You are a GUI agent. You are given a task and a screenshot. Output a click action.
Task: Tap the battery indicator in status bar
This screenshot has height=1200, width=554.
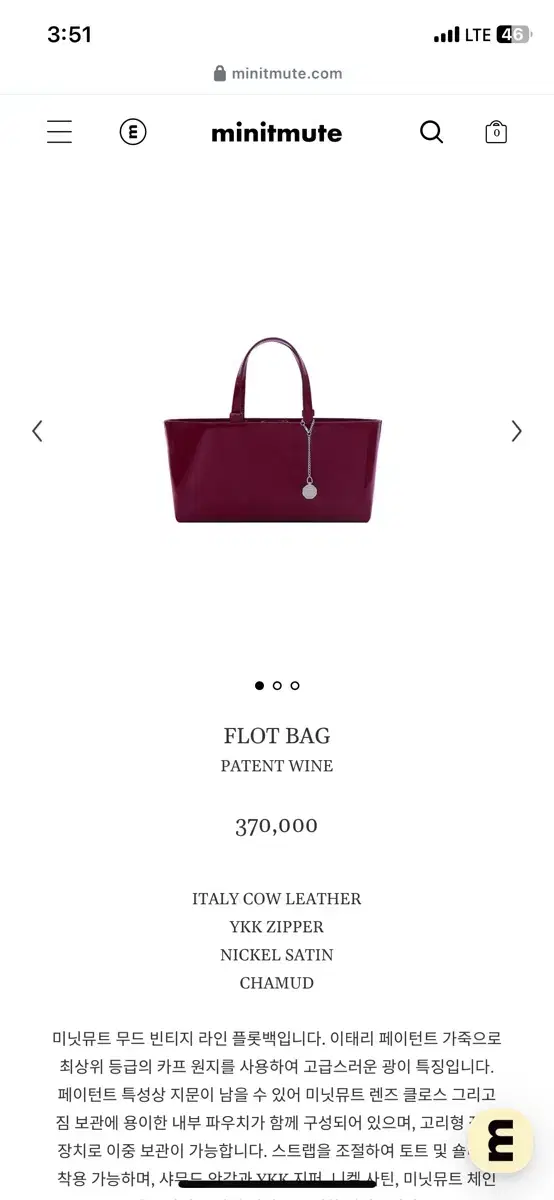513,35
